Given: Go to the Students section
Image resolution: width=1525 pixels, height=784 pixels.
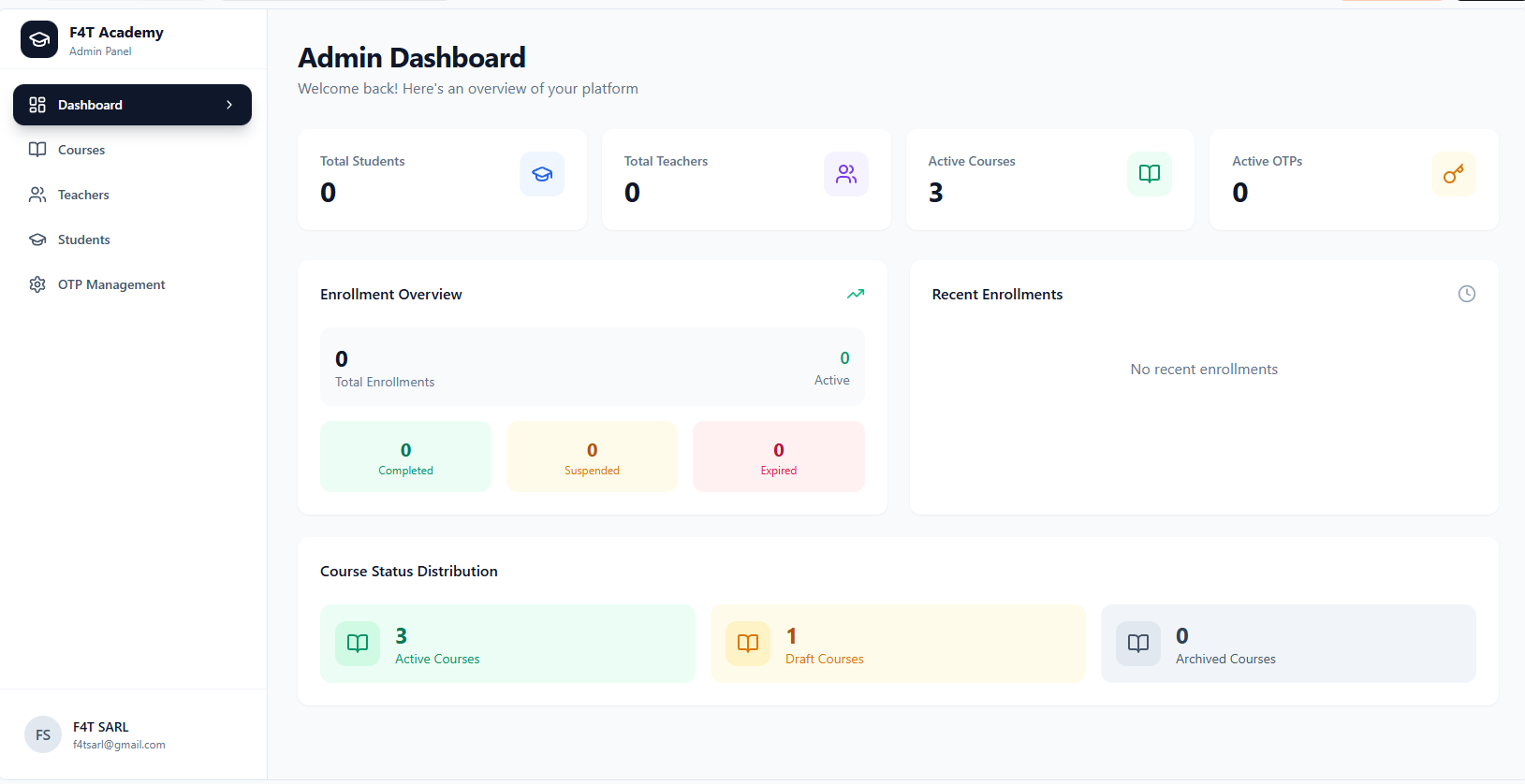Looking at the screenshot, I should pos(132,240).
